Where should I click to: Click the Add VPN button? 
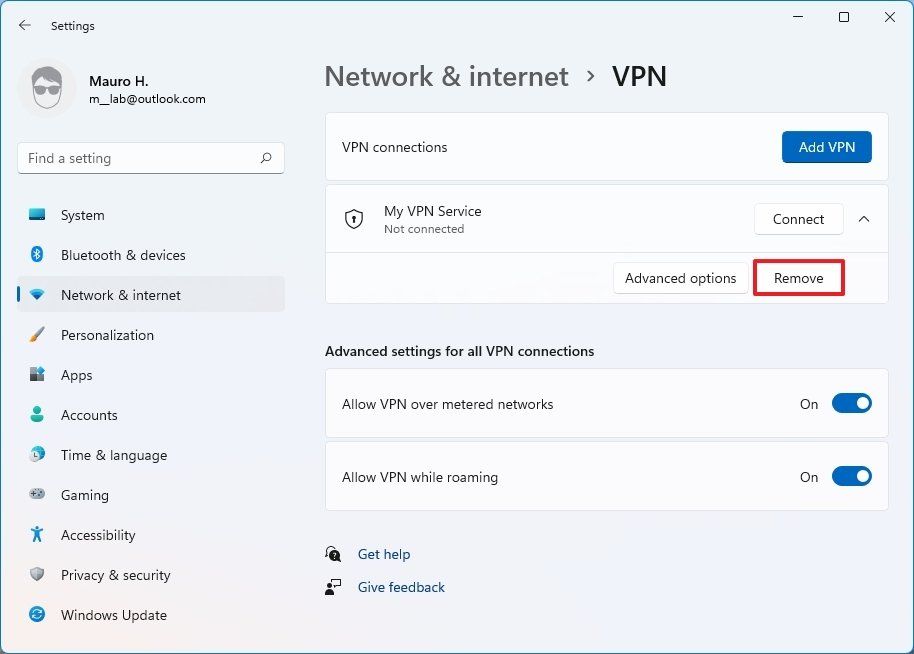[826, 146]
